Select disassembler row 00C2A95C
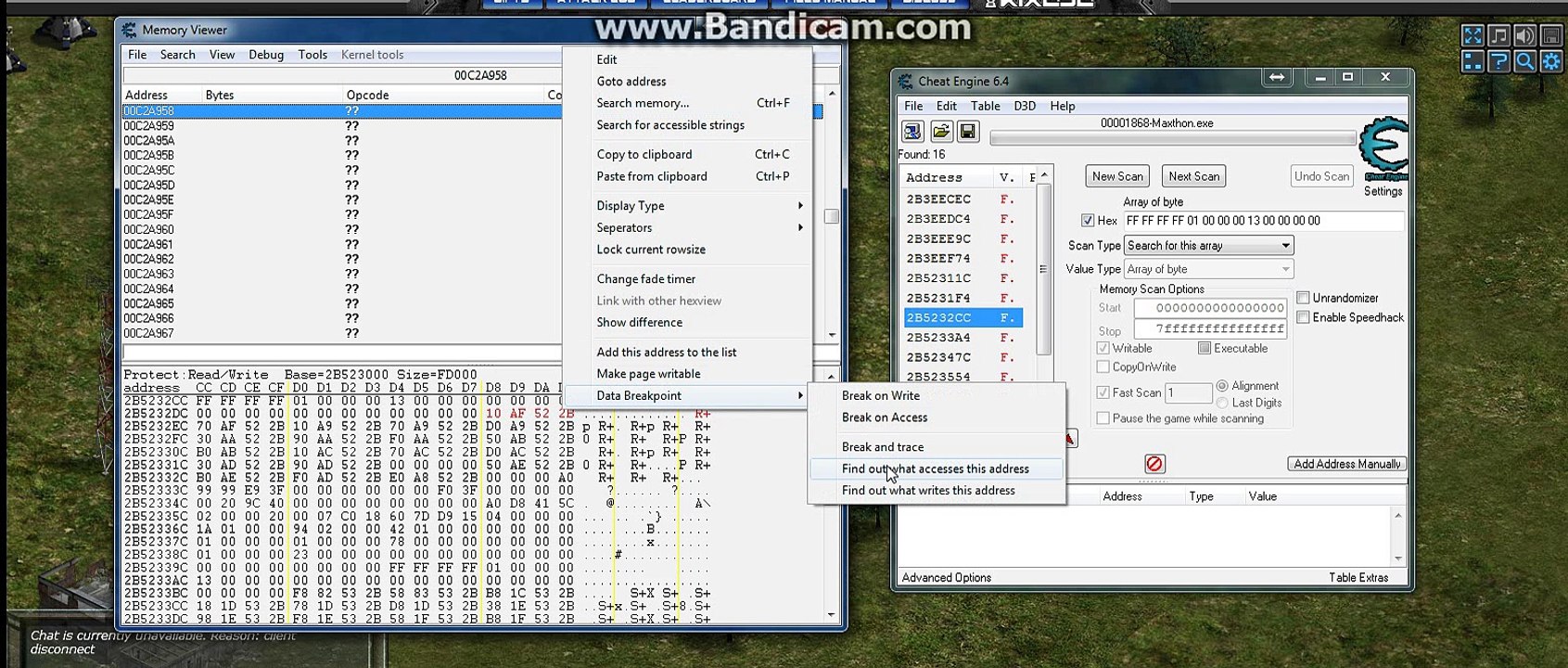Screen dimensions: 1568x668 coord(341,171)
